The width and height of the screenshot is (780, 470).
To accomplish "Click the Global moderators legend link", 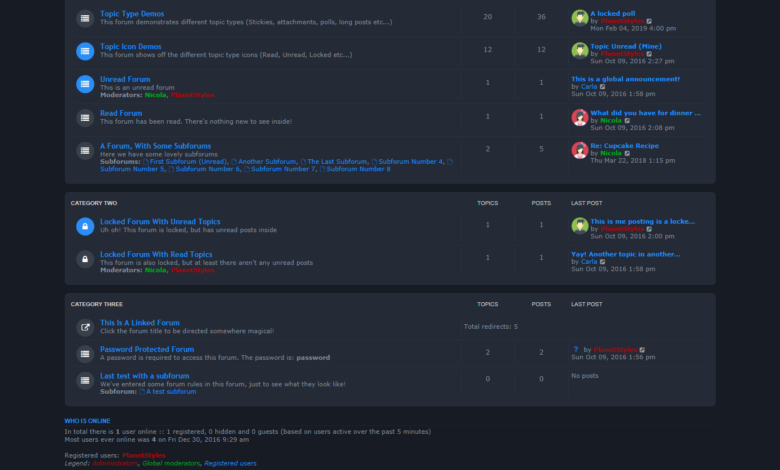I will coord(171,463).
